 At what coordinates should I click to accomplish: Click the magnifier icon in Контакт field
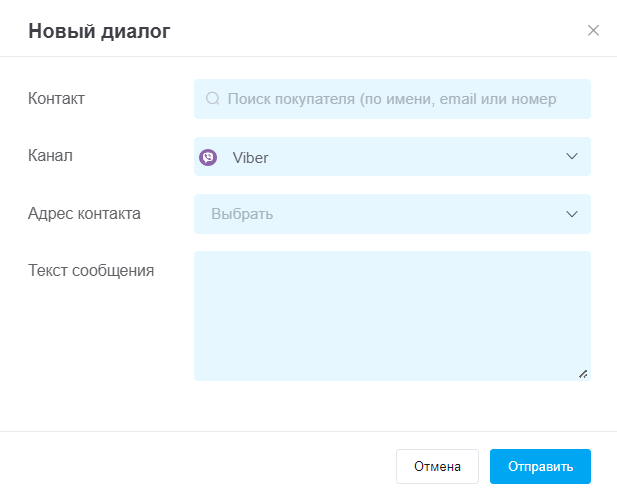212,98
